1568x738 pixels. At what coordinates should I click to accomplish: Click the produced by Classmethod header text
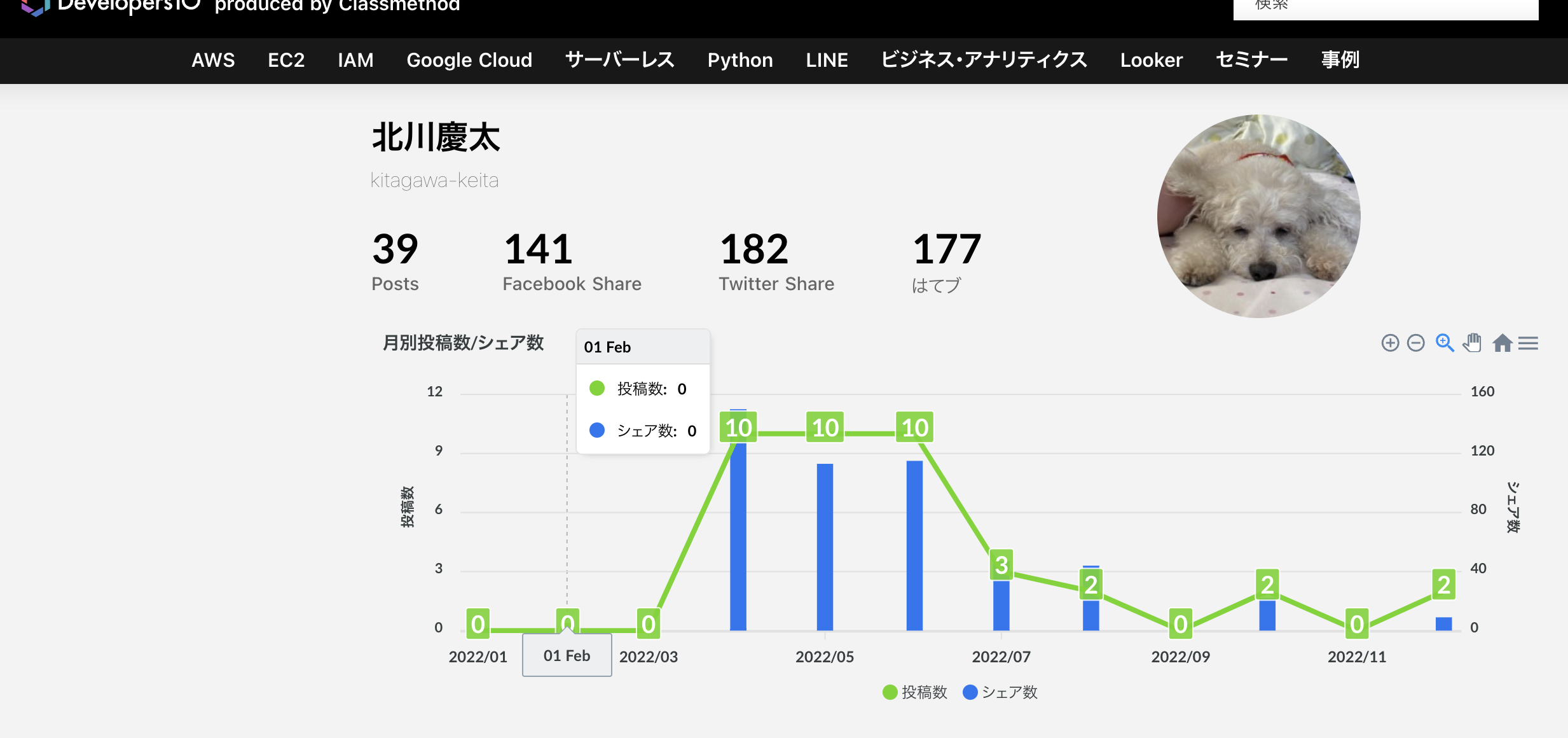click(x=337, y=6)
